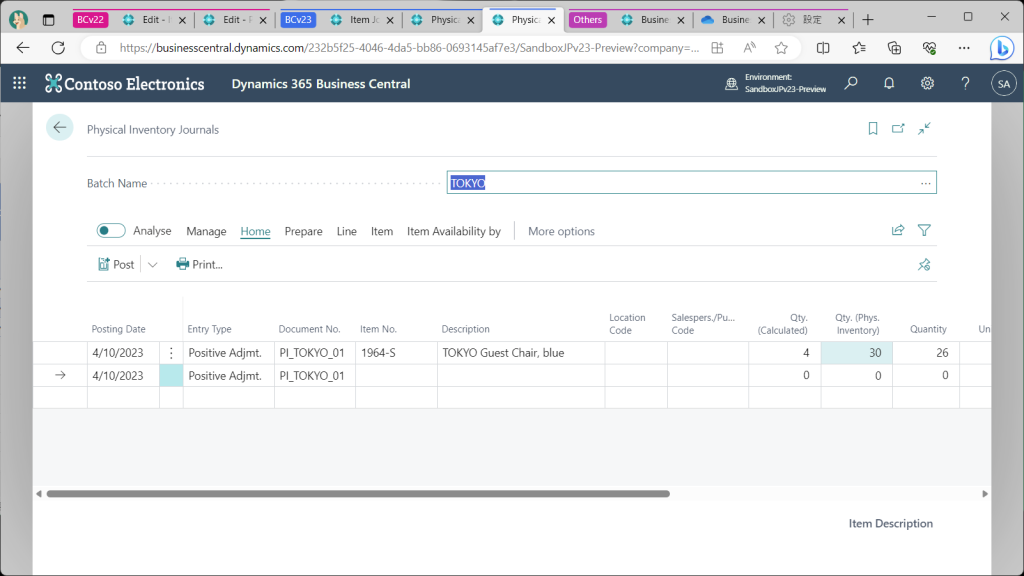Click the Print button

point(199,264)
